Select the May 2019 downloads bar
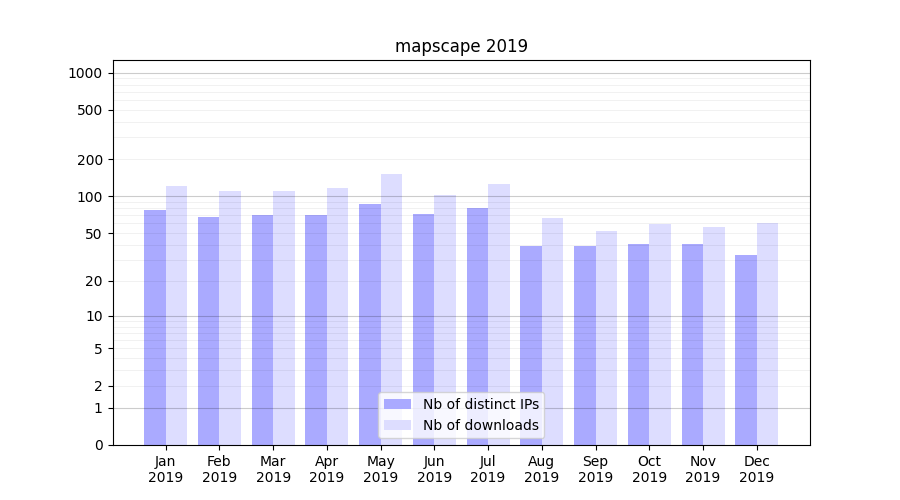The height and width of the screenshot is (500, 900). click(391, 309)
